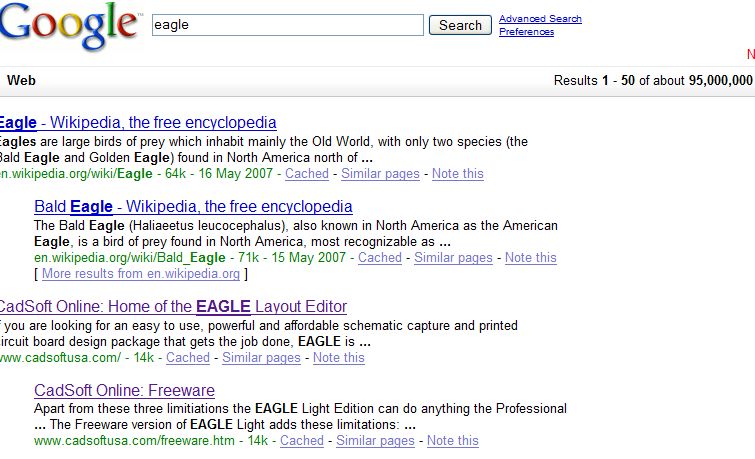Image resolution: width=755 pixels, height=459 pixels.
Task: Click Similar pages for the Bald Eagle result
Action: click(453, 258)
